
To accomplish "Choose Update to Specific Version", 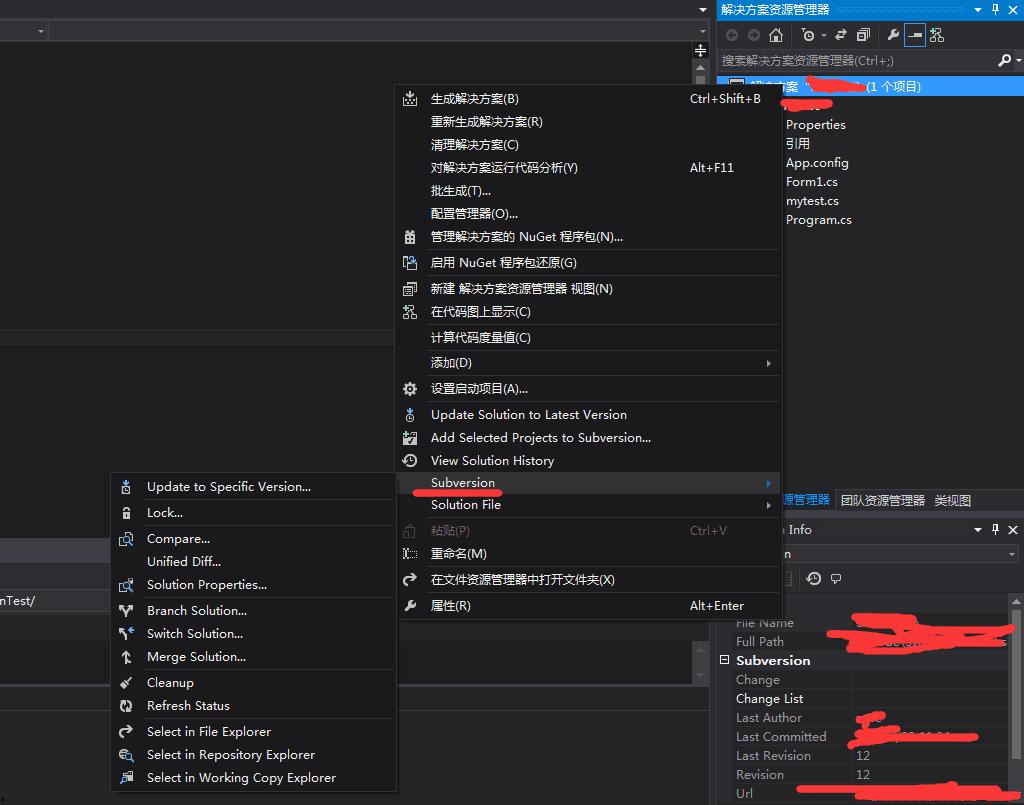I will [x=229, y=487].
